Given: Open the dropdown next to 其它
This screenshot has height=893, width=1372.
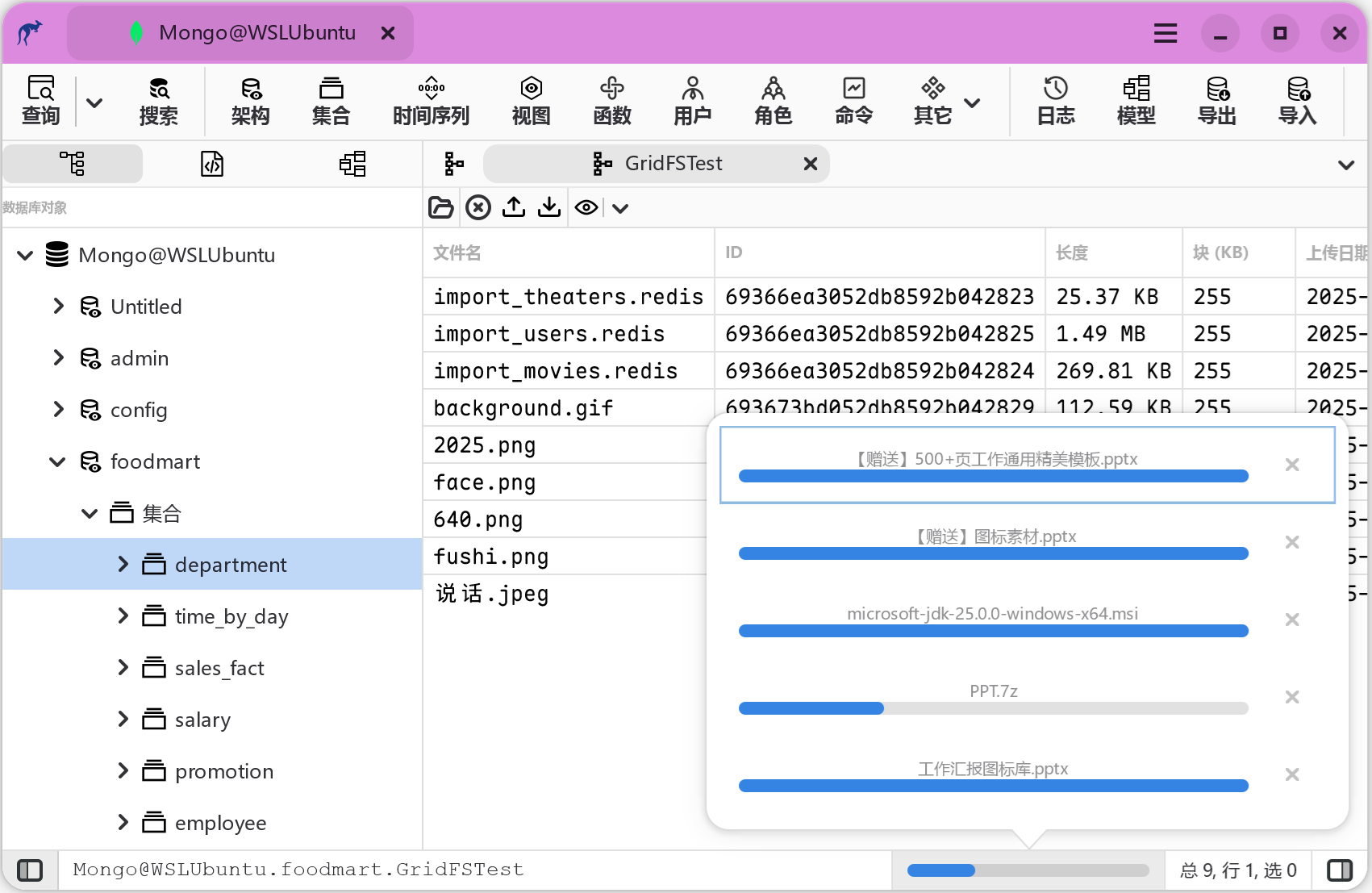Looking at the screenshot, I should (973, 102).
